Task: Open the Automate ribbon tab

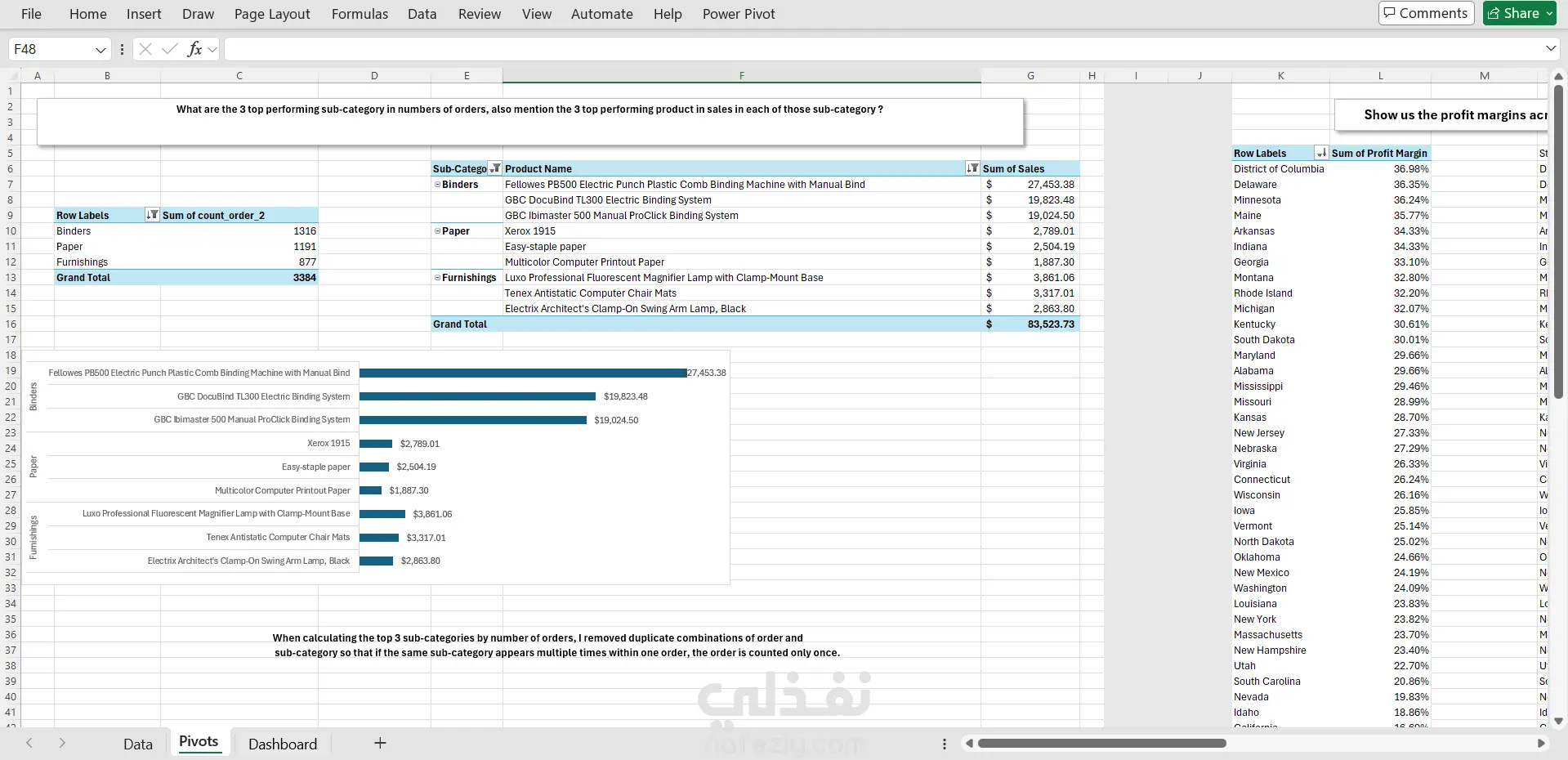Action: 602,14
